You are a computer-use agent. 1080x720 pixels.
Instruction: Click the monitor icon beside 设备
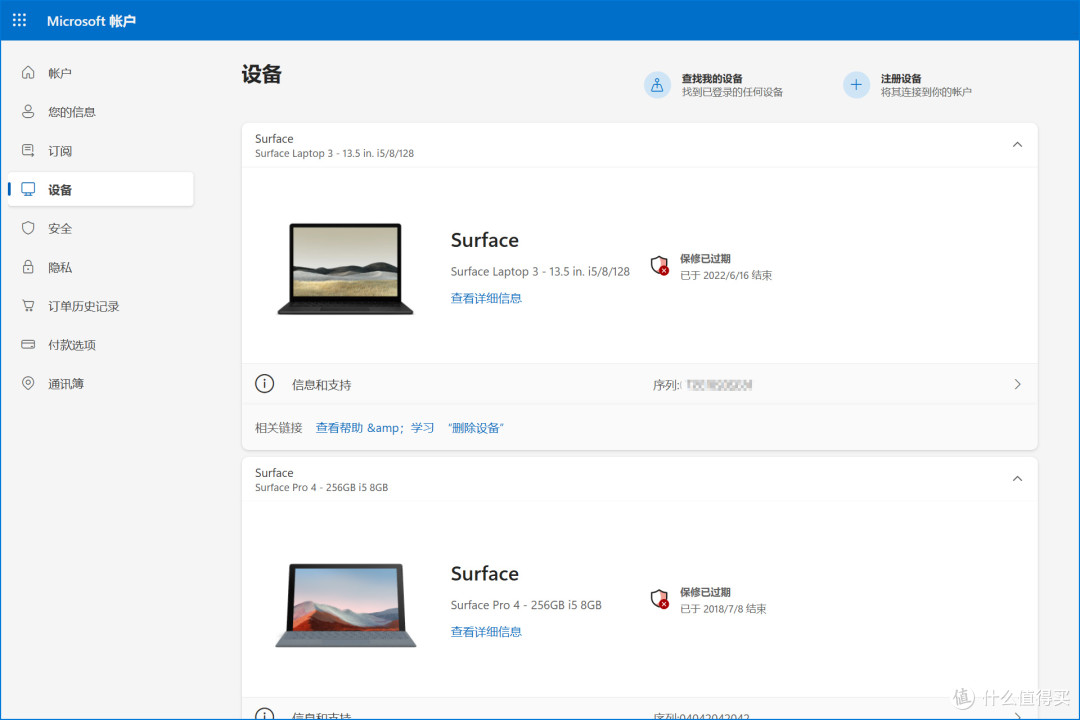point(28,189)
